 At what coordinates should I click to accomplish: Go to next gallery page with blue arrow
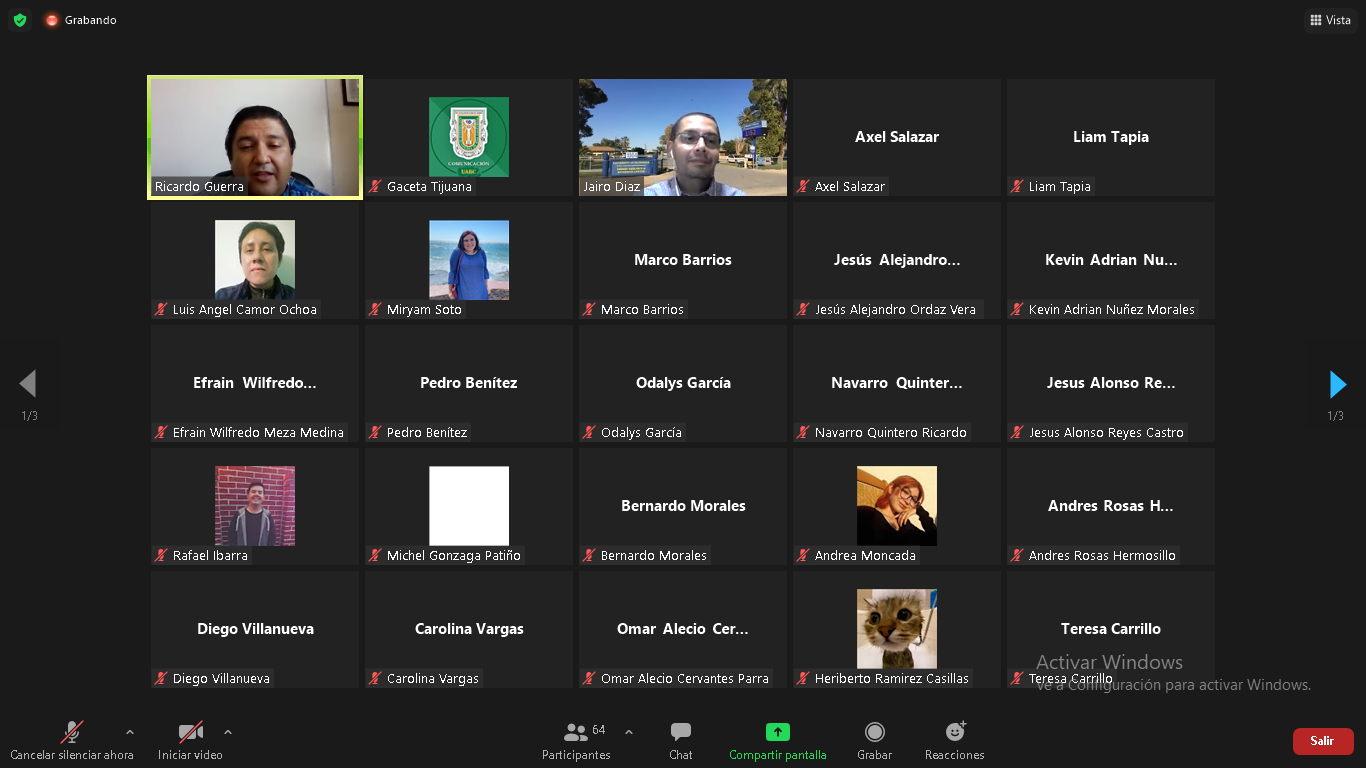point(1337,384)
